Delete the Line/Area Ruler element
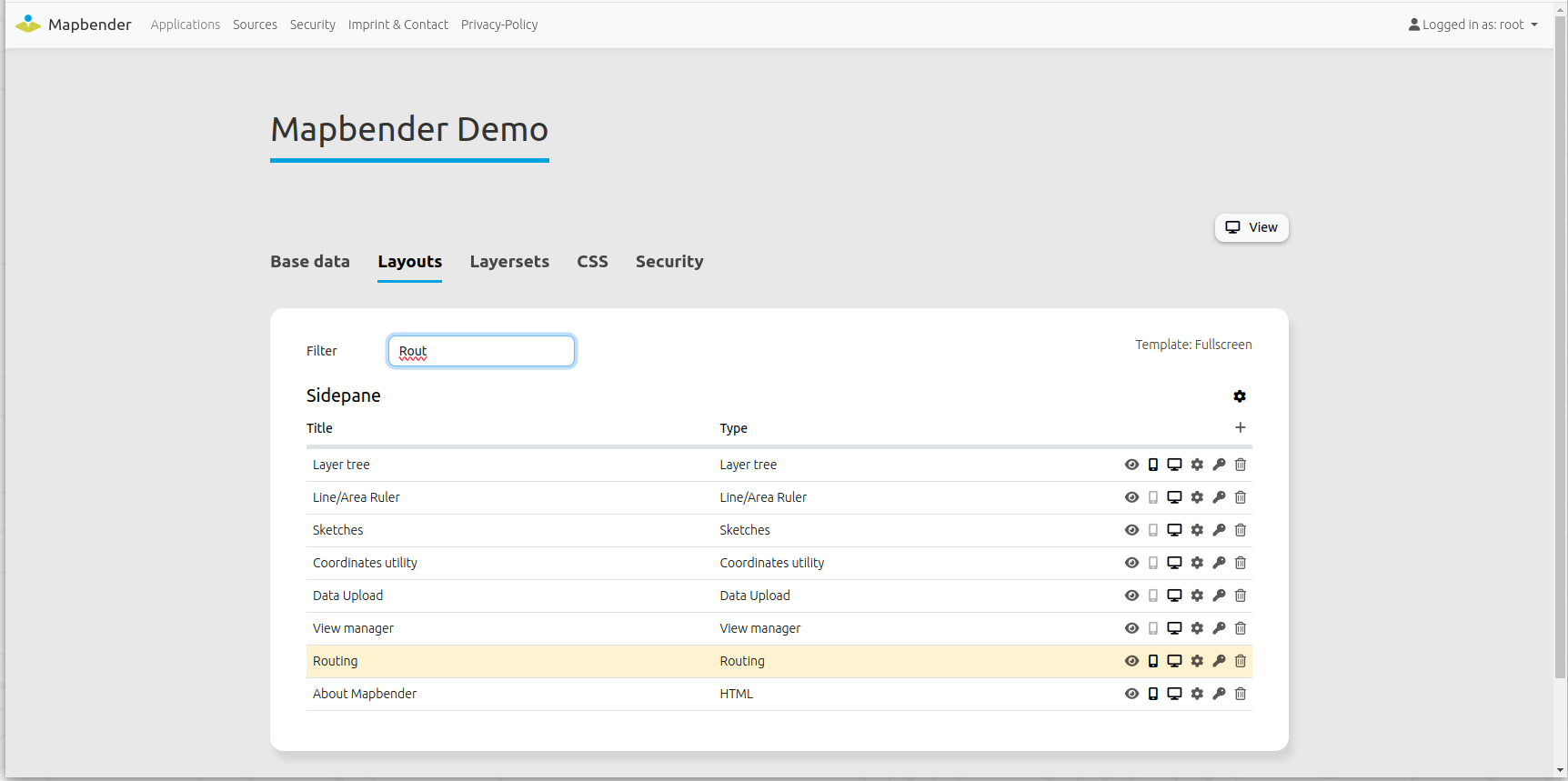The height and width of the screenshot is (781, 1568). coord(1241,497)
